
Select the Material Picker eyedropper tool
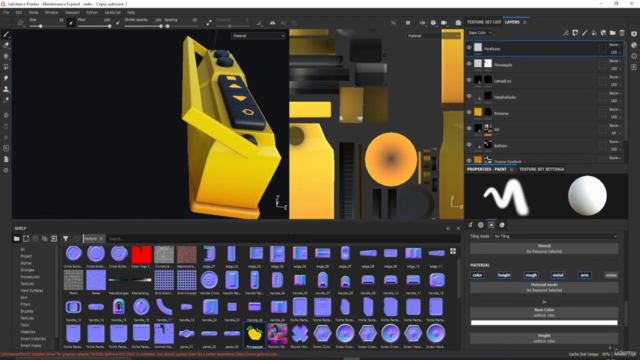[x=6, y=100]
